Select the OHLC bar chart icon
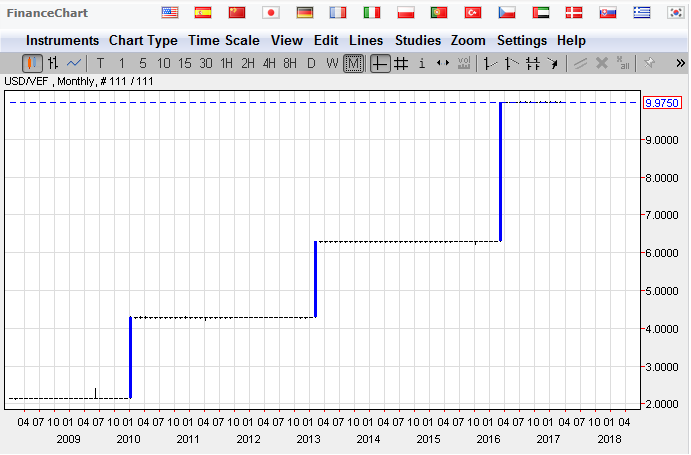 tap(53, 63)
